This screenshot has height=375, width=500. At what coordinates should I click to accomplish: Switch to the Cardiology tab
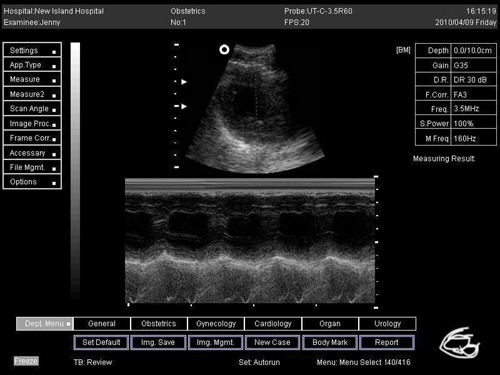273,324
